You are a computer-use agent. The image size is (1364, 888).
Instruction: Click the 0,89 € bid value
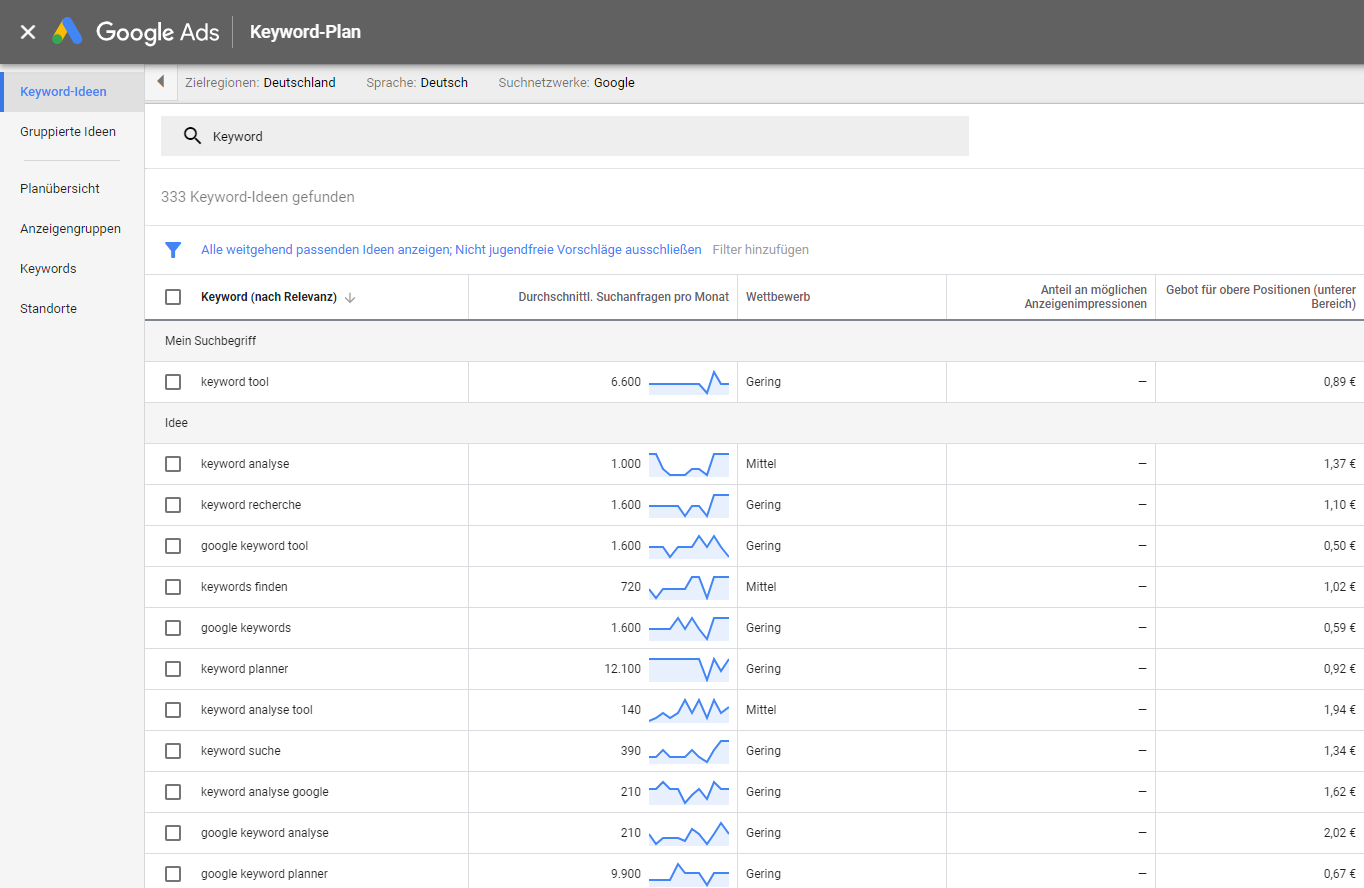tap(1339, 382)
